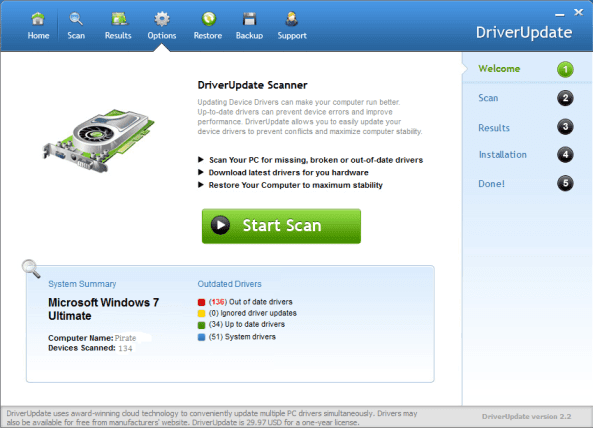
Task: Click the red out of date swatch
Action: tap(201, 302)
